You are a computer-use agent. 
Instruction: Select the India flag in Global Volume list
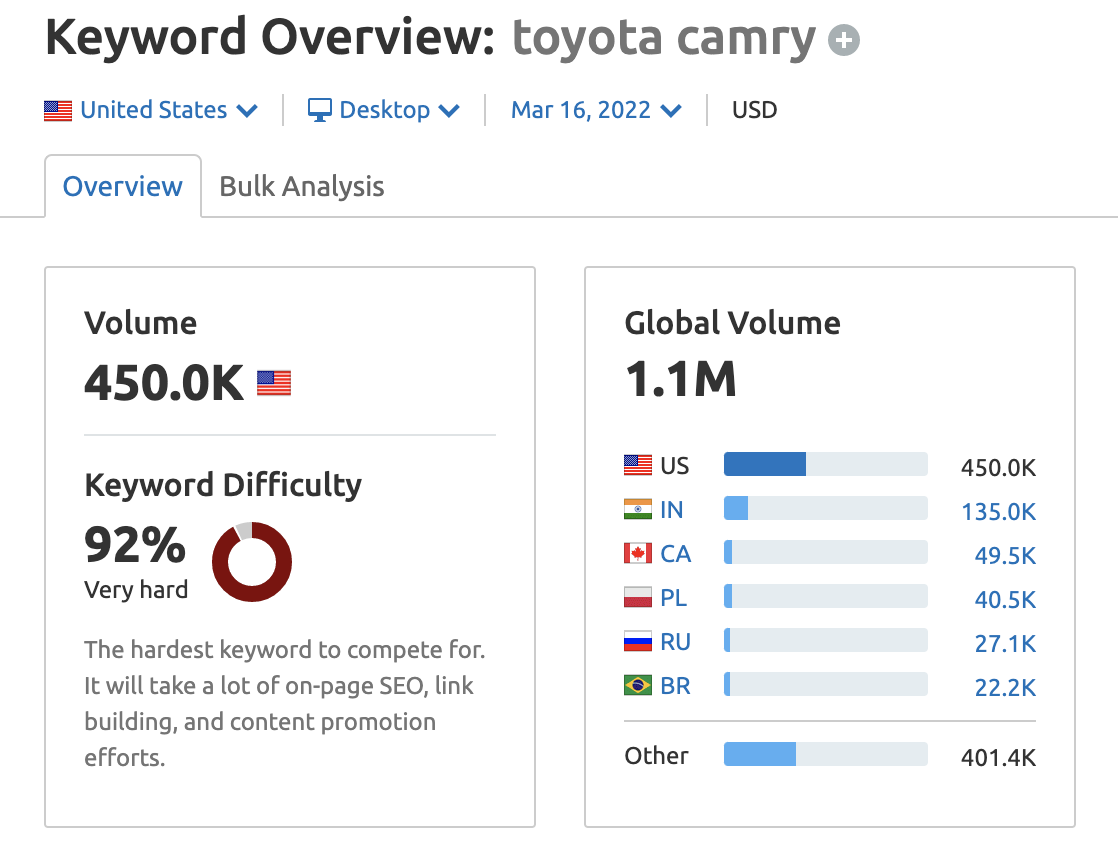click(638, 509)
